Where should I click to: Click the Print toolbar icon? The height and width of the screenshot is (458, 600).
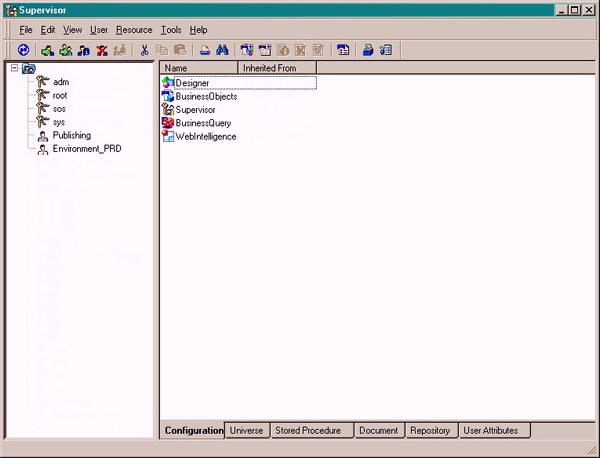204,50
